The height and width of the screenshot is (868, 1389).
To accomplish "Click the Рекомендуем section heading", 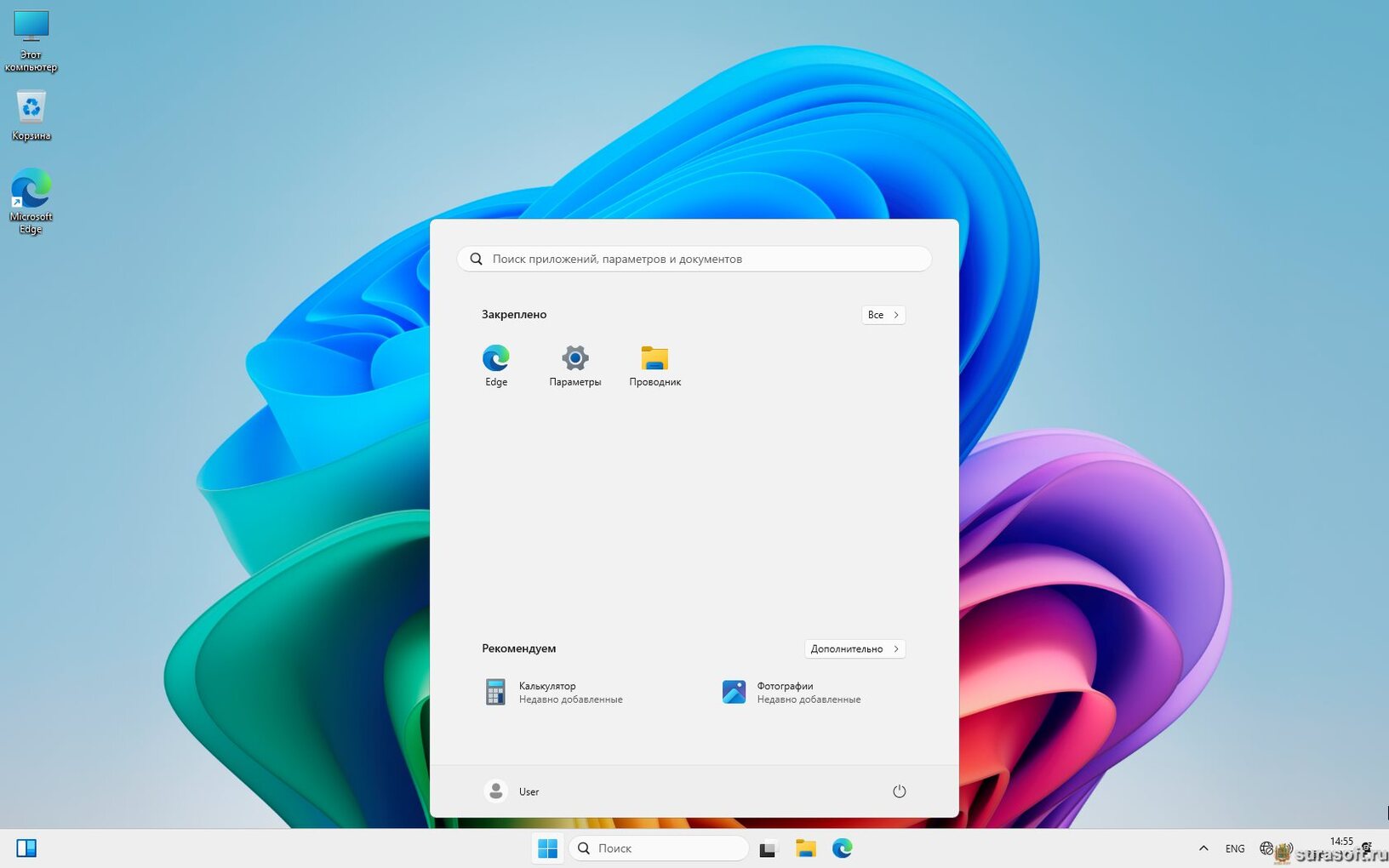I will pos(518,648).
